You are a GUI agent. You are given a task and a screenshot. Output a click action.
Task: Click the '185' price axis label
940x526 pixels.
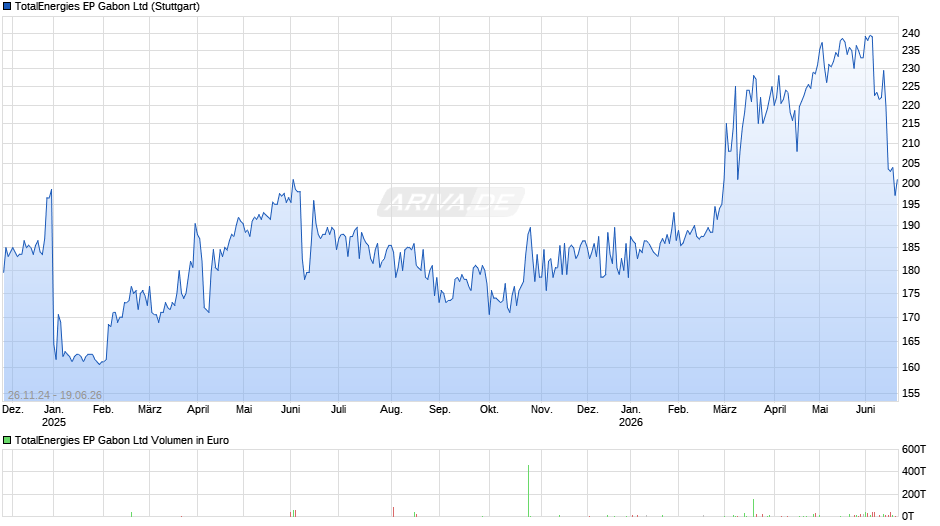click(x=911, y=248)
